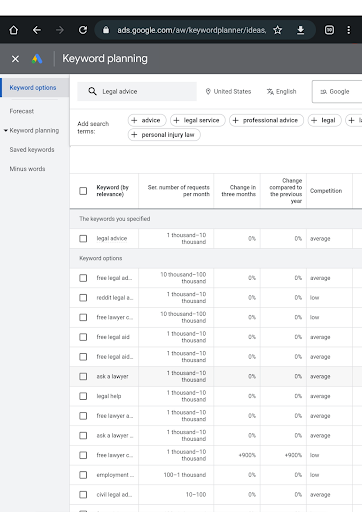Check the 'legal help' row checkbox
This screenshot has width=362, height=512.
pyautogui.click(x=83, y=396)
